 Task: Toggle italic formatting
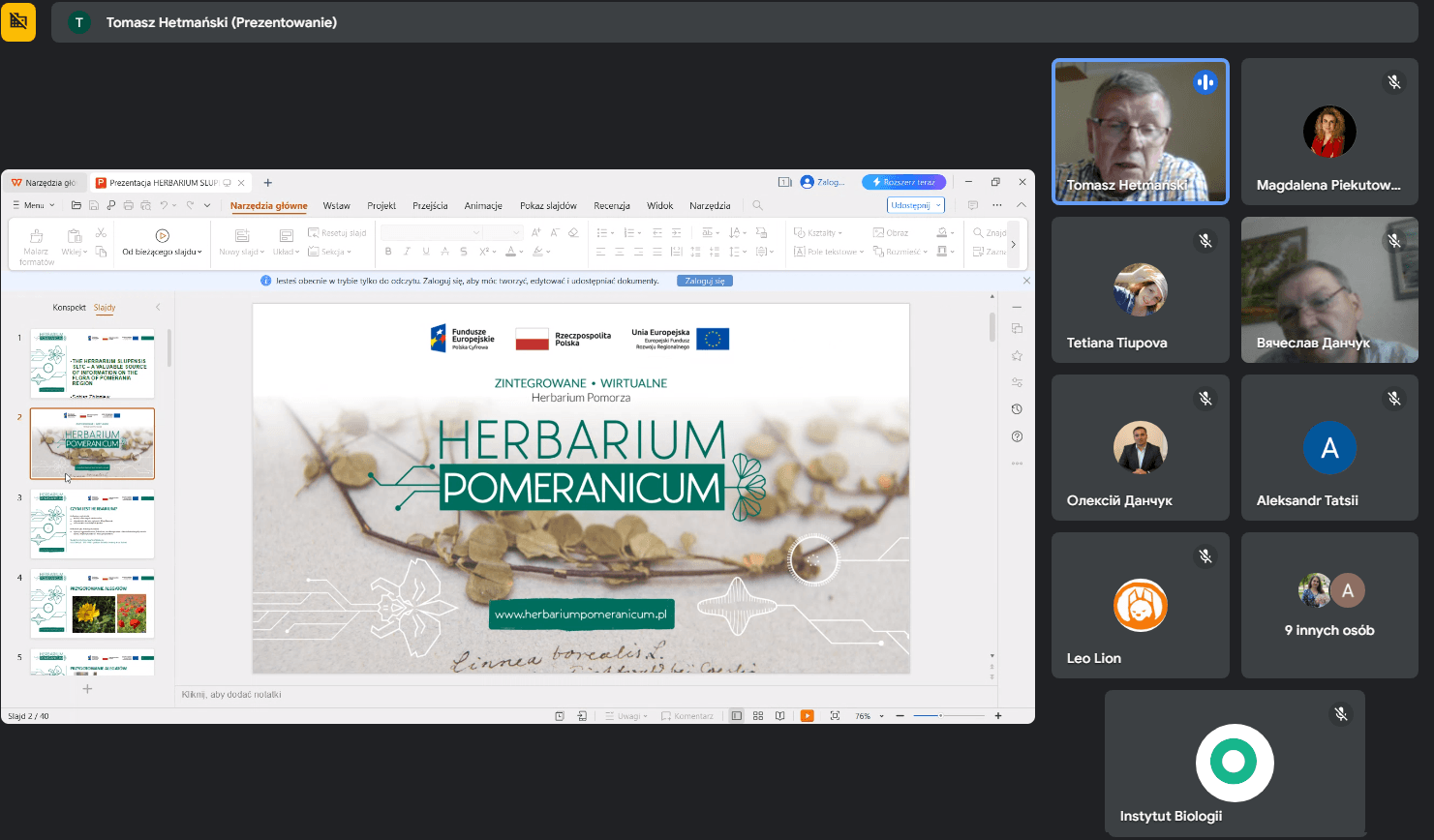407,252
